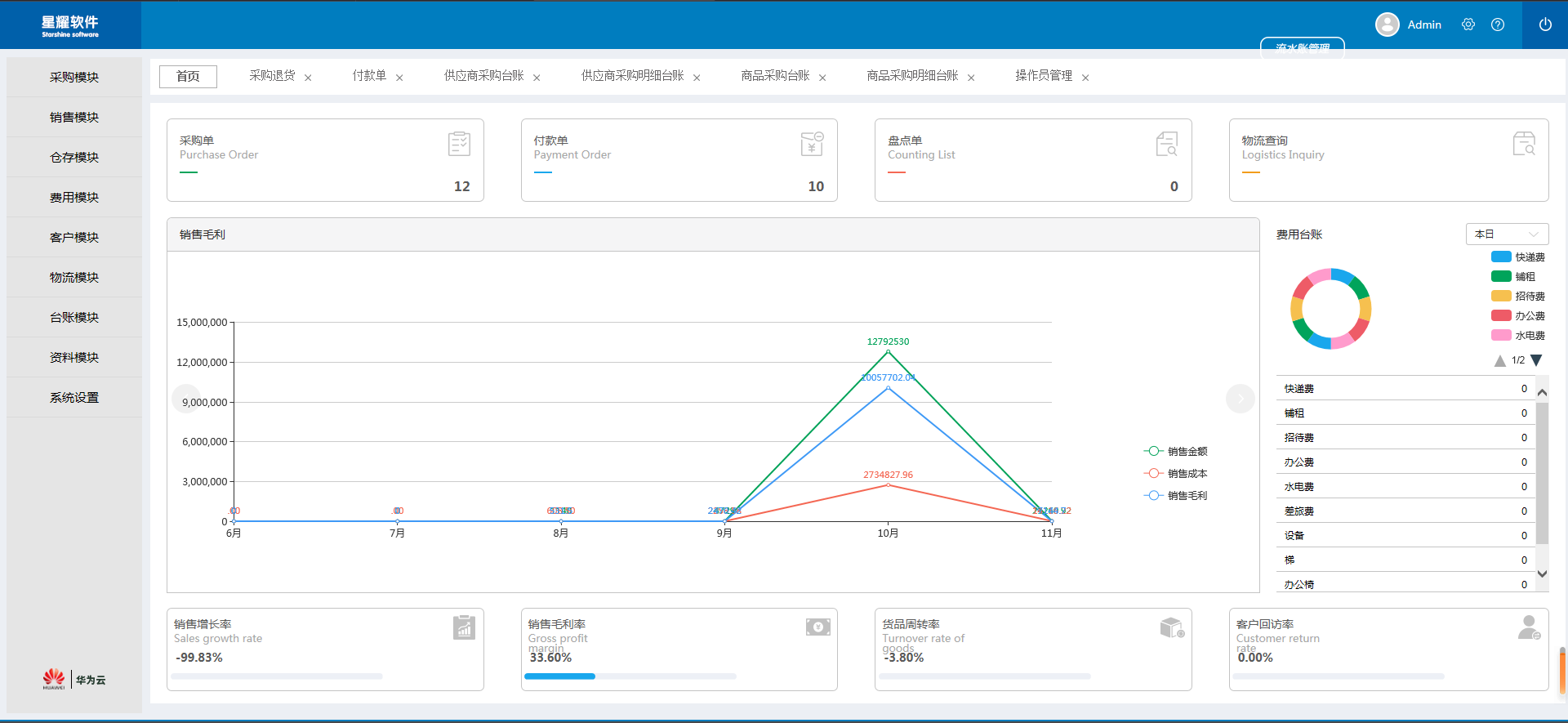Click the Logistics Inquiry card icon
1568x723 pixels.
click(1524, 144)
